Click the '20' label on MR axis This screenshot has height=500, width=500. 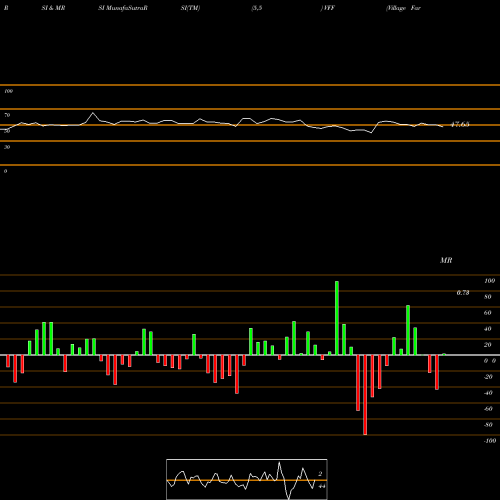488,345
